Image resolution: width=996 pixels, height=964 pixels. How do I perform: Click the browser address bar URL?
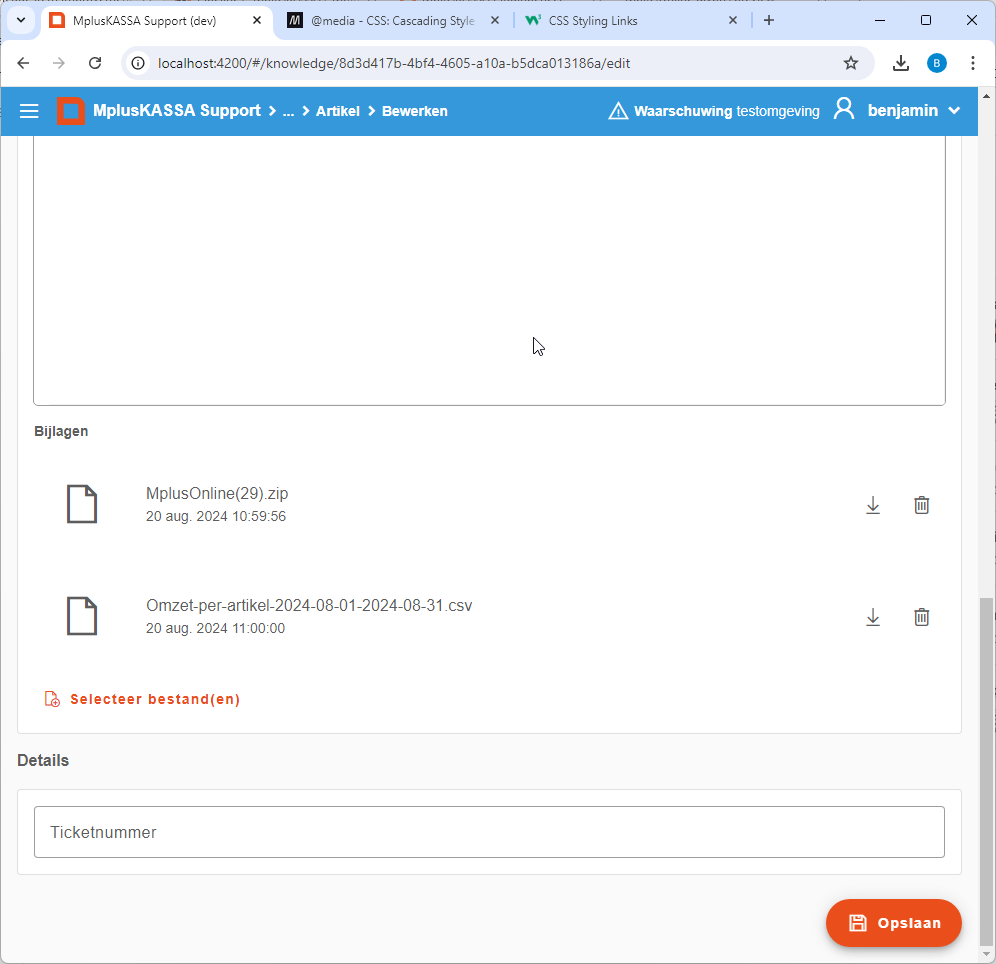point(394,64)
